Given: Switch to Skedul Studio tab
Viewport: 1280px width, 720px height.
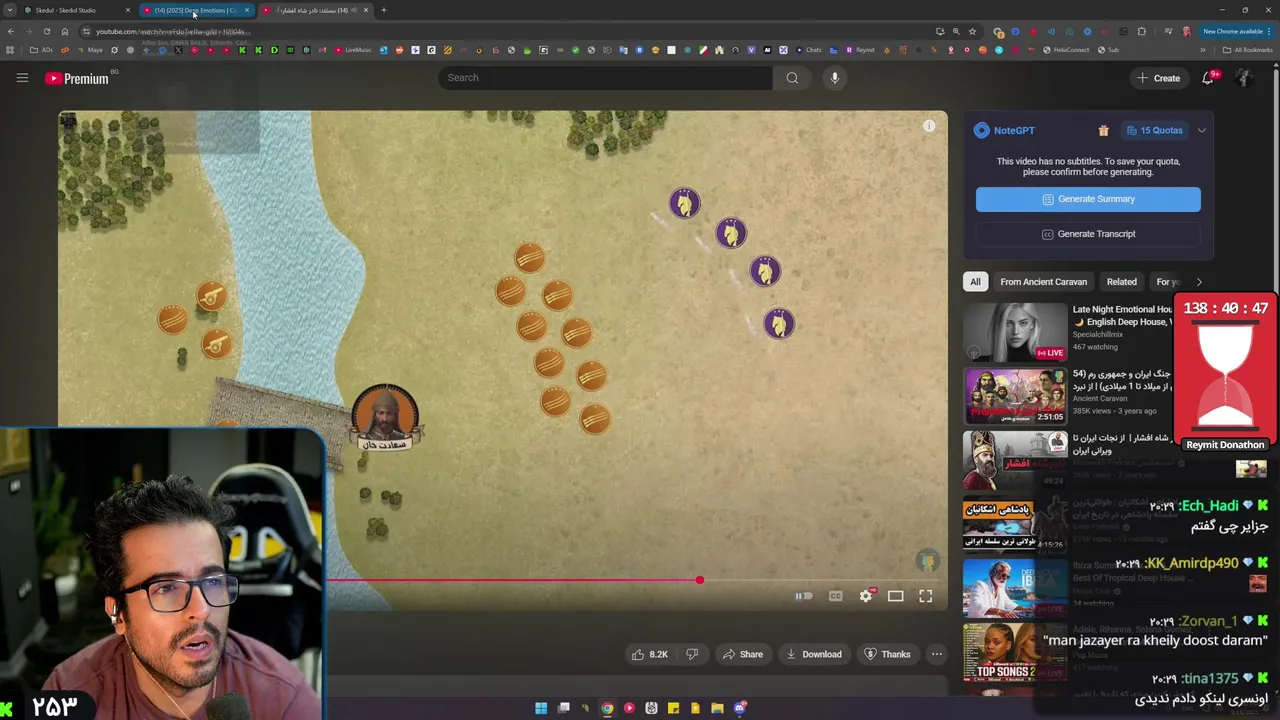Looking at the screenshot, I should coord(76,10).
